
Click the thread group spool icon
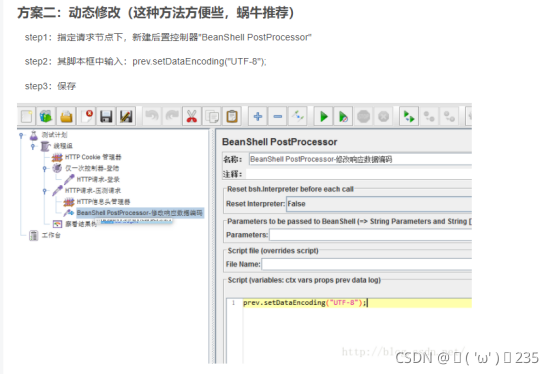(46, 146)
